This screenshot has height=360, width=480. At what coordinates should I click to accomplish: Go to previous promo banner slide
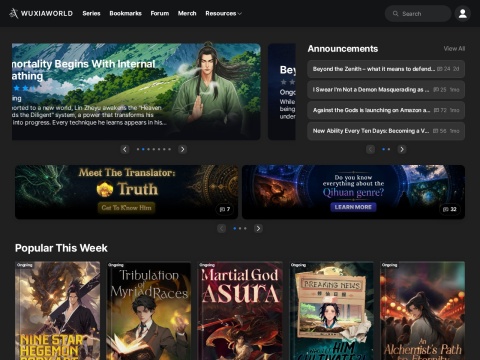coord(221,228)
